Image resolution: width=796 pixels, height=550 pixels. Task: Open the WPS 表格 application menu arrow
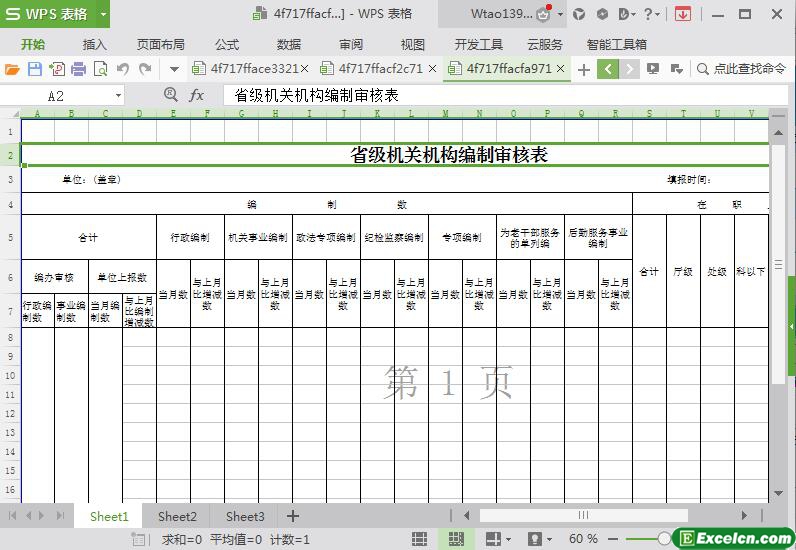tap(103, 14)
